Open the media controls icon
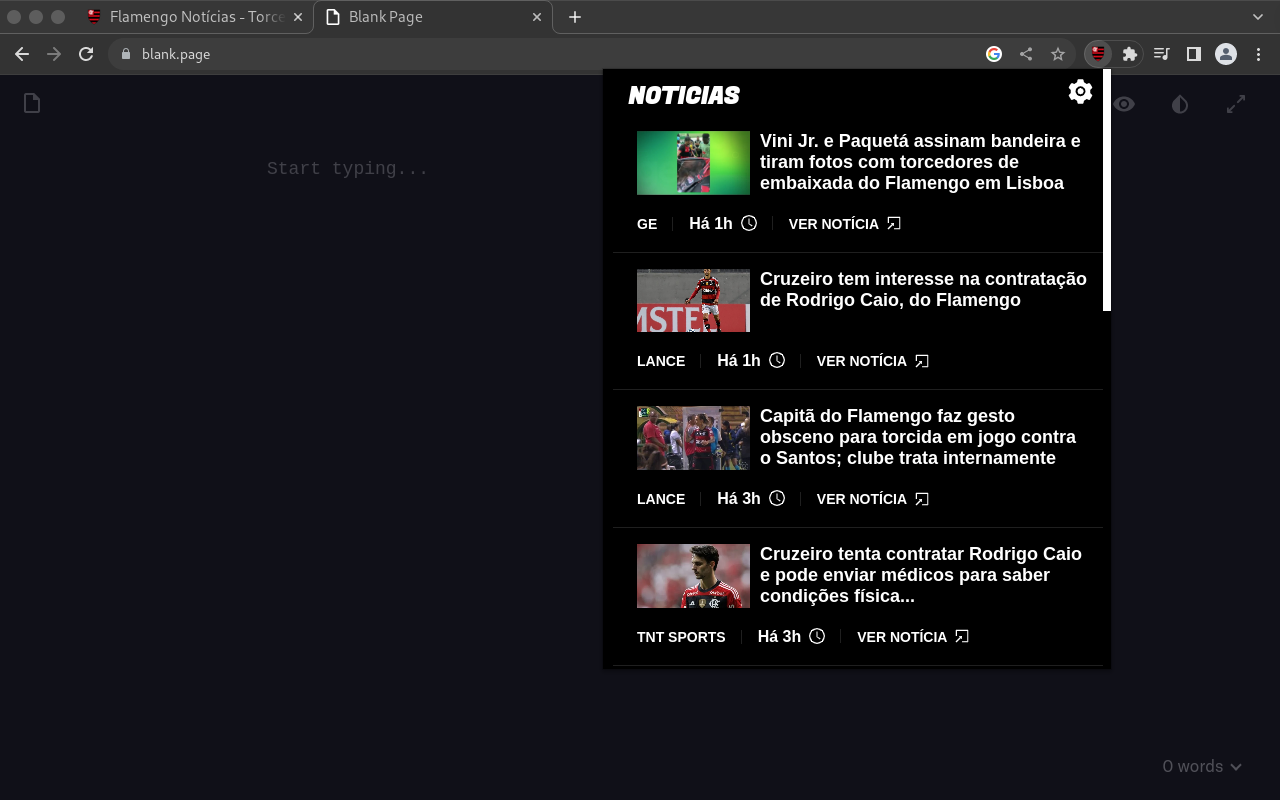Viewport: 1280px width, 800px height. [1161, 54]
